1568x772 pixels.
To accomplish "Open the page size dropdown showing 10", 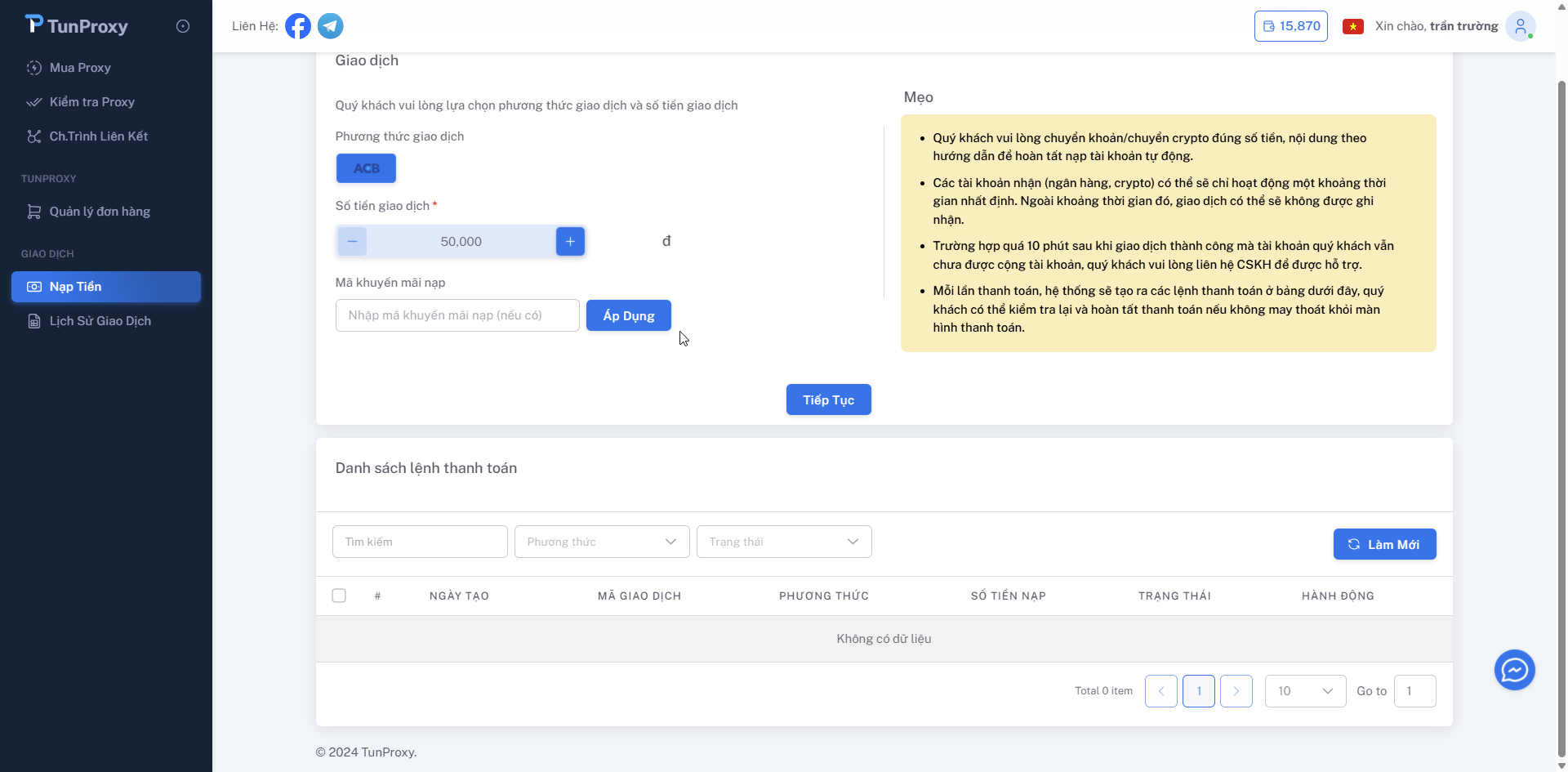I will point(1305,691).
